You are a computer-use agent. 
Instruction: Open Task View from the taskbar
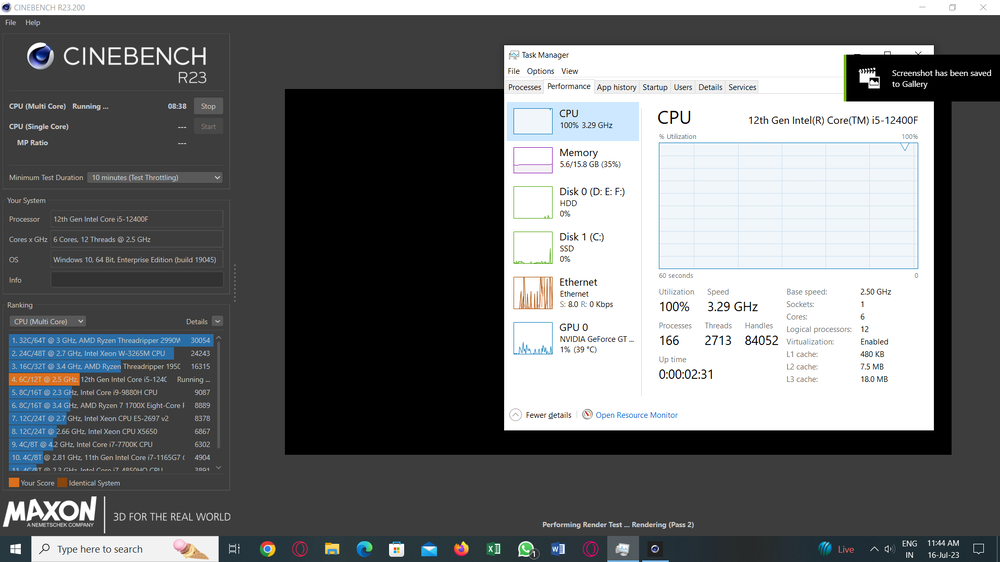click(x=234, y=549)
